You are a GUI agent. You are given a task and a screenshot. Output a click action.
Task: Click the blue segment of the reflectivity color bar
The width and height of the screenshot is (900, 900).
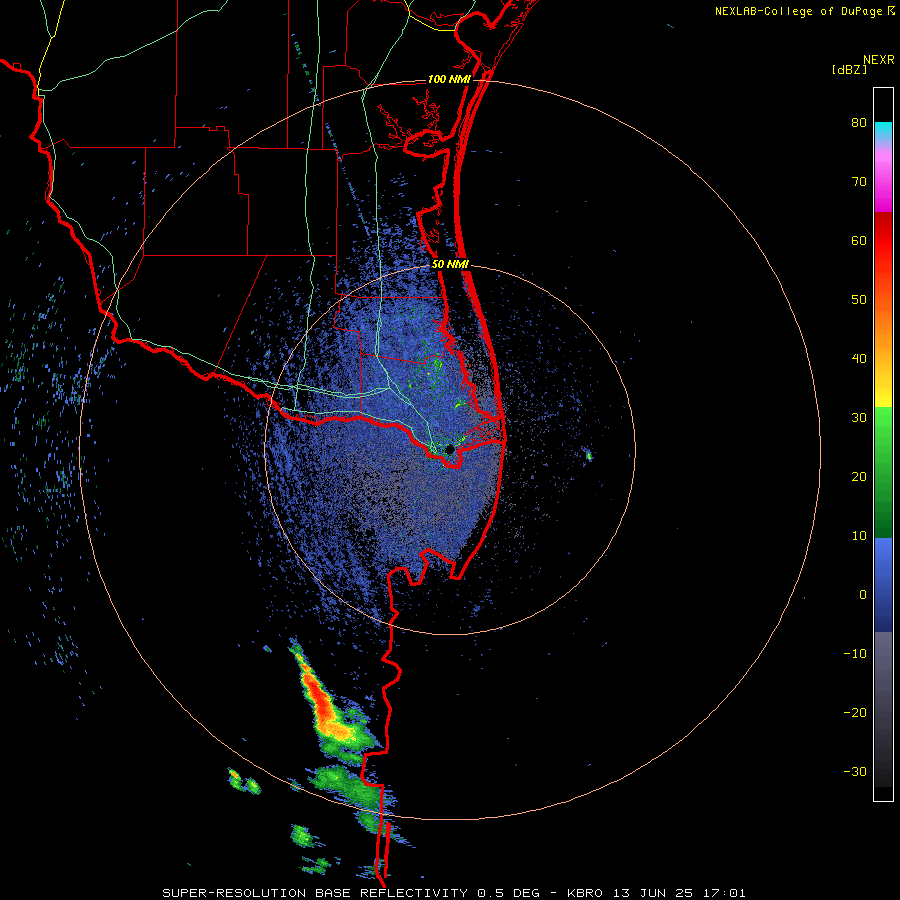point(883,585)
